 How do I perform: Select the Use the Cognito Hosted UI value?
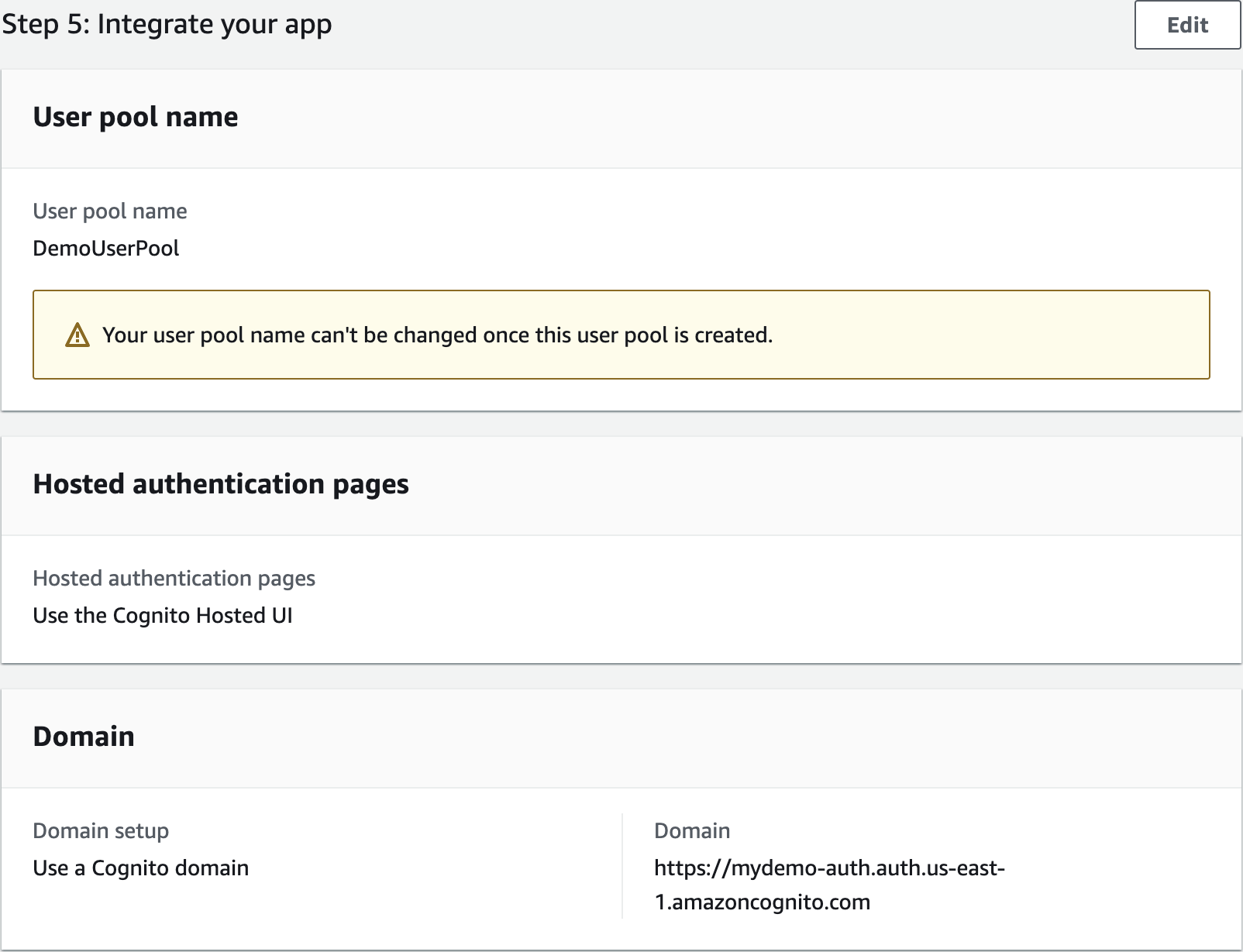[163, 616]
